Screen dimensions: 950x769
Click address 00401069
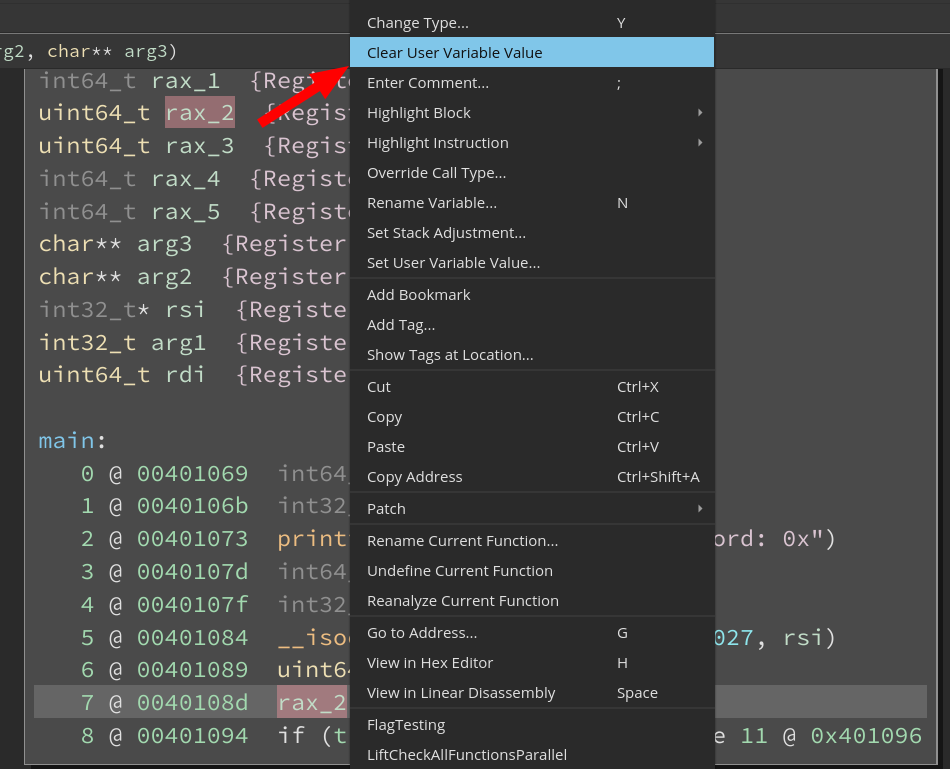[x=193, y=473]
